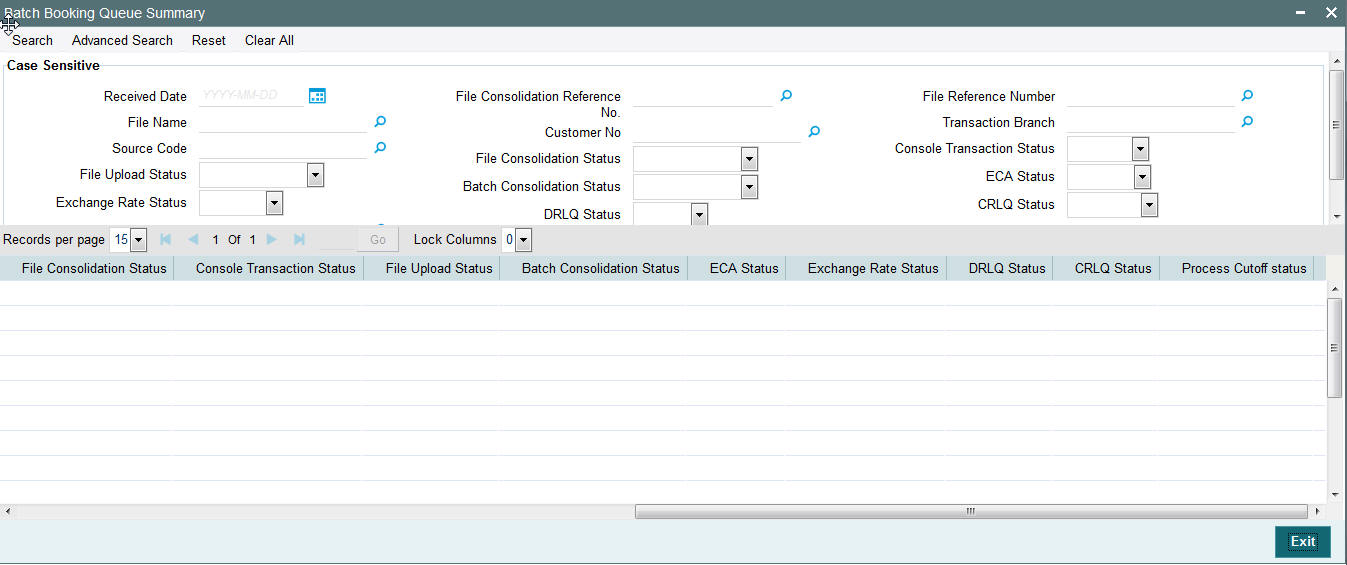
Task: Go to first page of records
Action: [165, 240]
